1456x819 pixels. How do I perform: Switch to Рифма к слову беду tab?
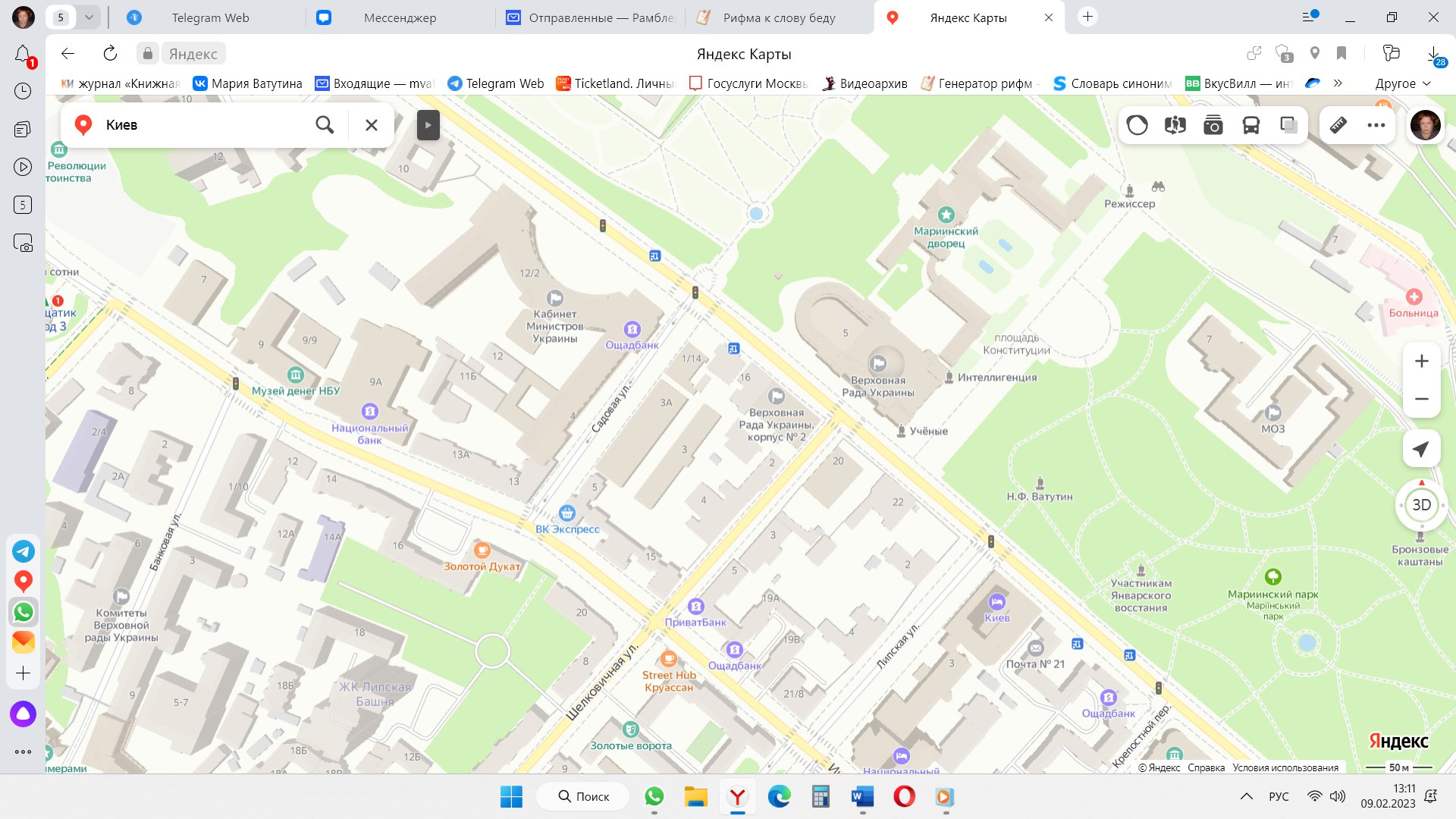point(779,17)
